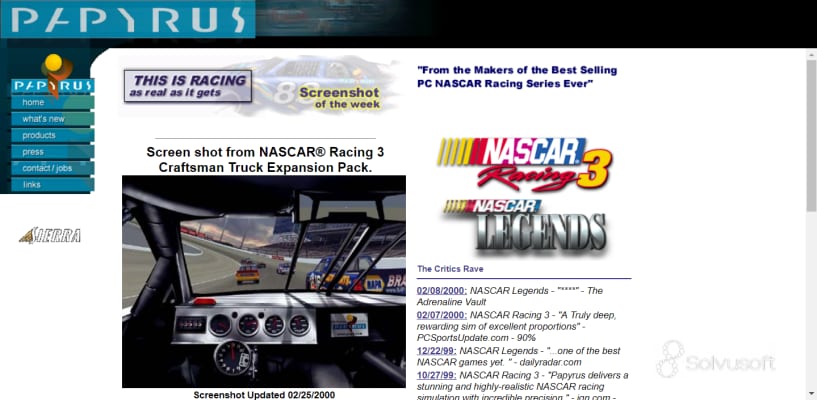The height and width of the screenshot is (400, 817).
Task: Open the what's new menu item
Action: [43, 119]
